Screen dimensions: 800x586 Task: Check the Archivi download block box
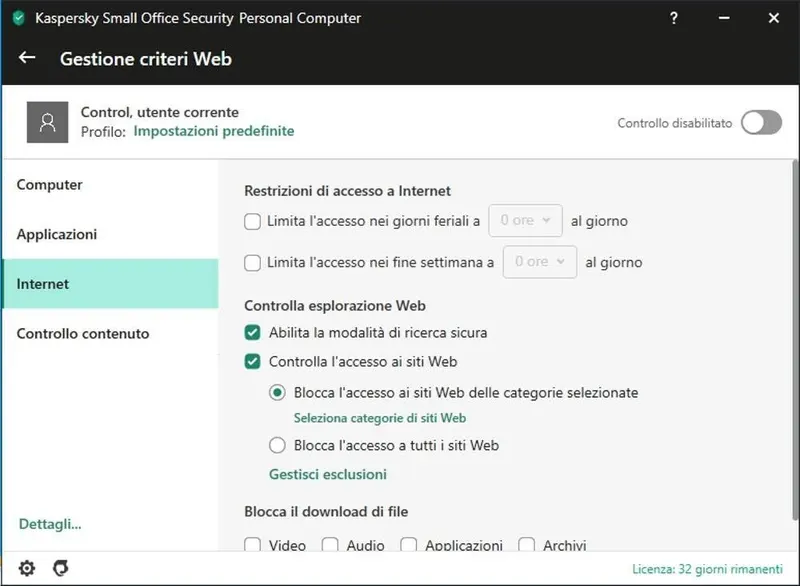527,544
